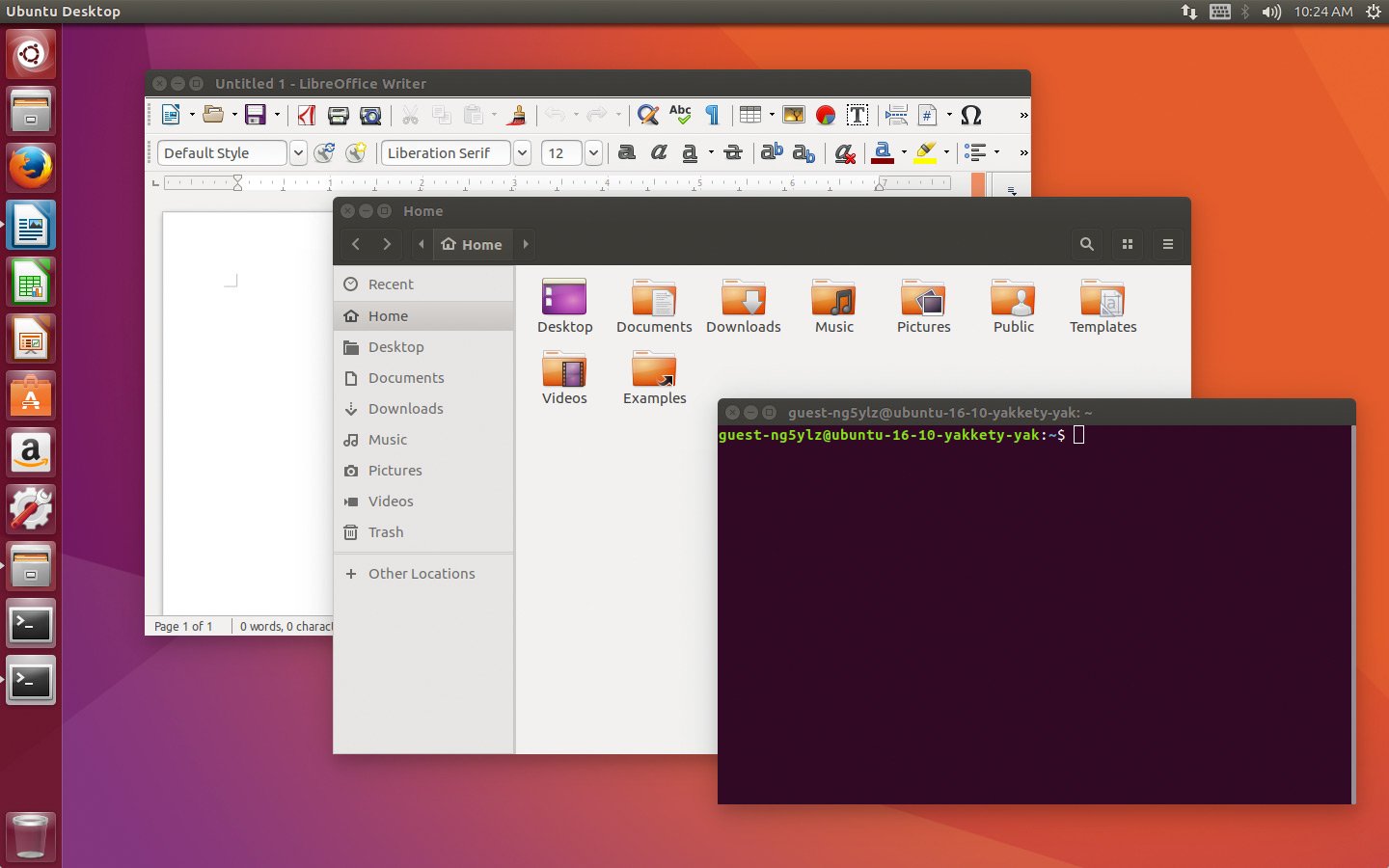Click the Export as PDF icon
Viewport: 1389px width, 868px height.
click(x=307, y=116)
